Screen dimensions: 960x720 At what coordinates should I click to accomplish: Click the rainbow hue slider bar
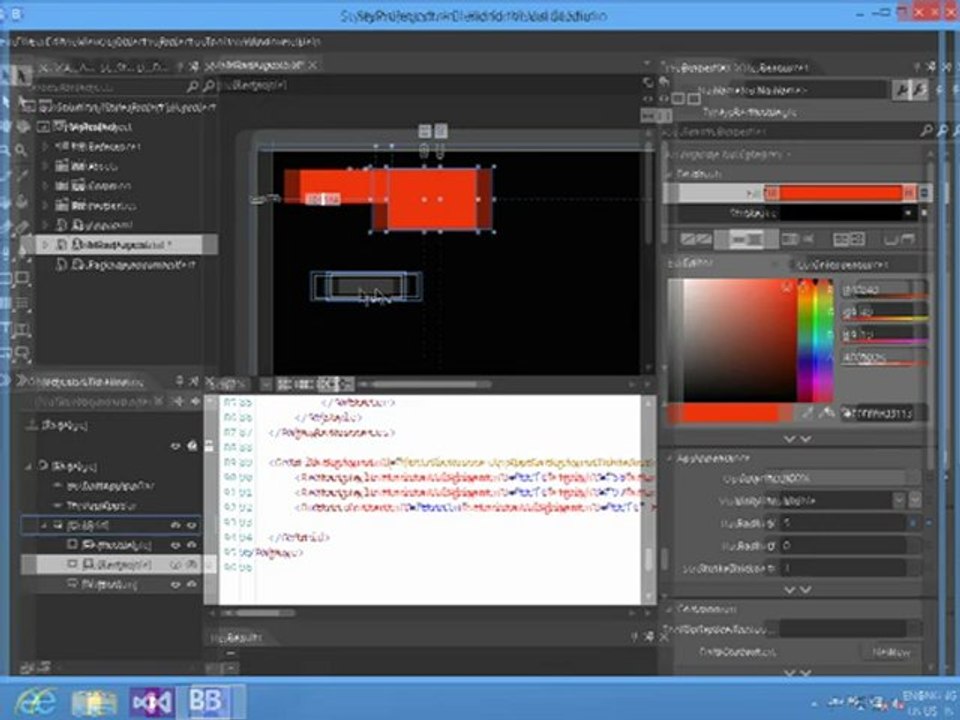tap(815, 341)
